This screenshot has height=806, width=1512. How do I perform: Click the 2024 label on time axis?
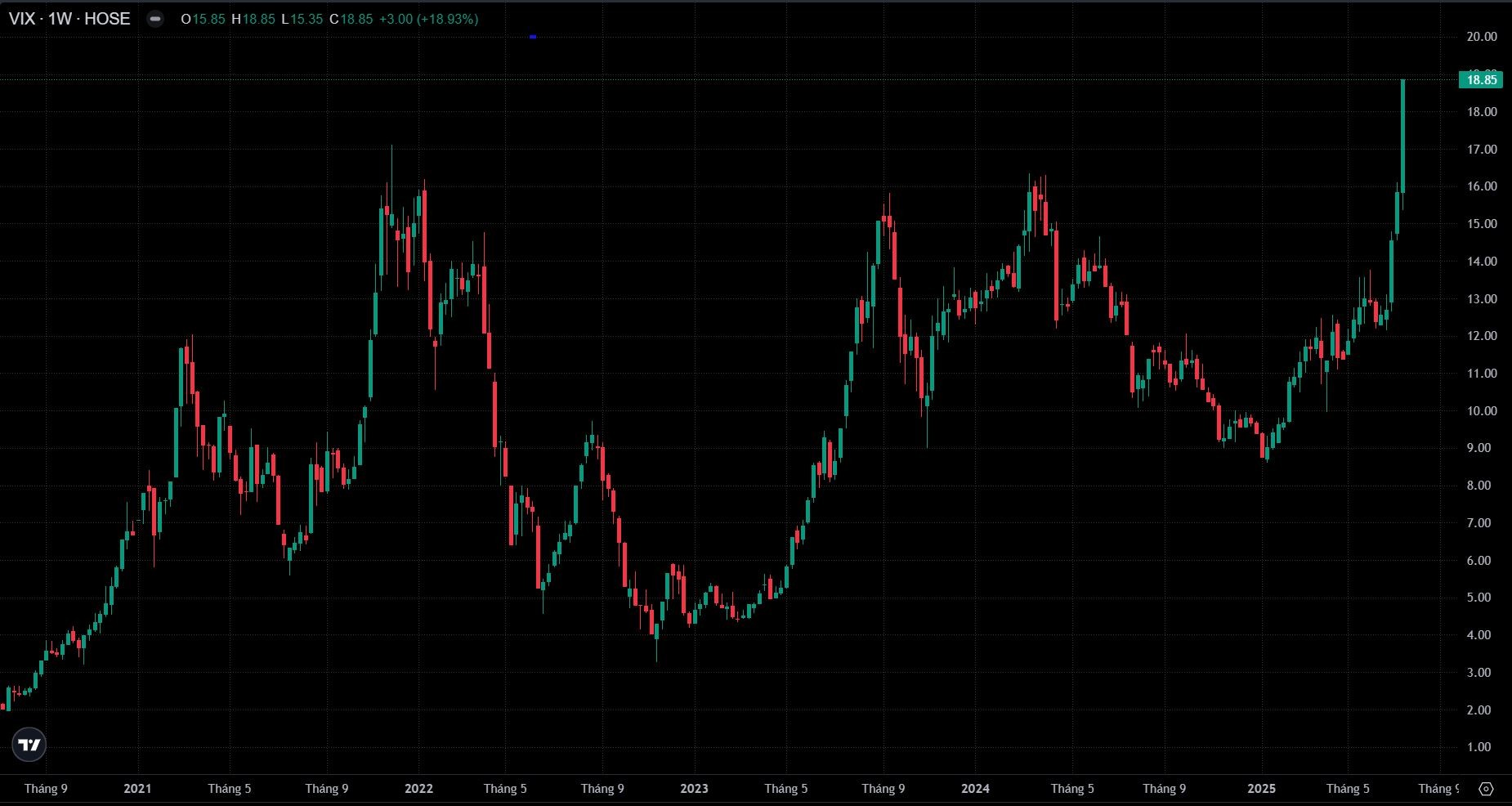point(975,789)
